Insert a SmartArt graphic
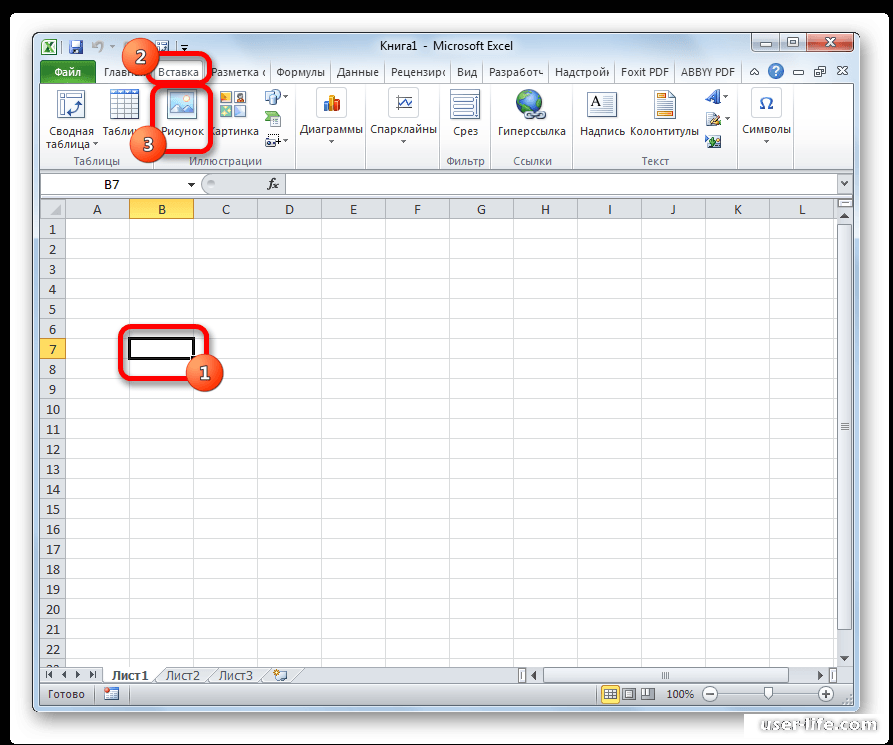This screenshot has height=745, width=893. [x=273, y=118]
